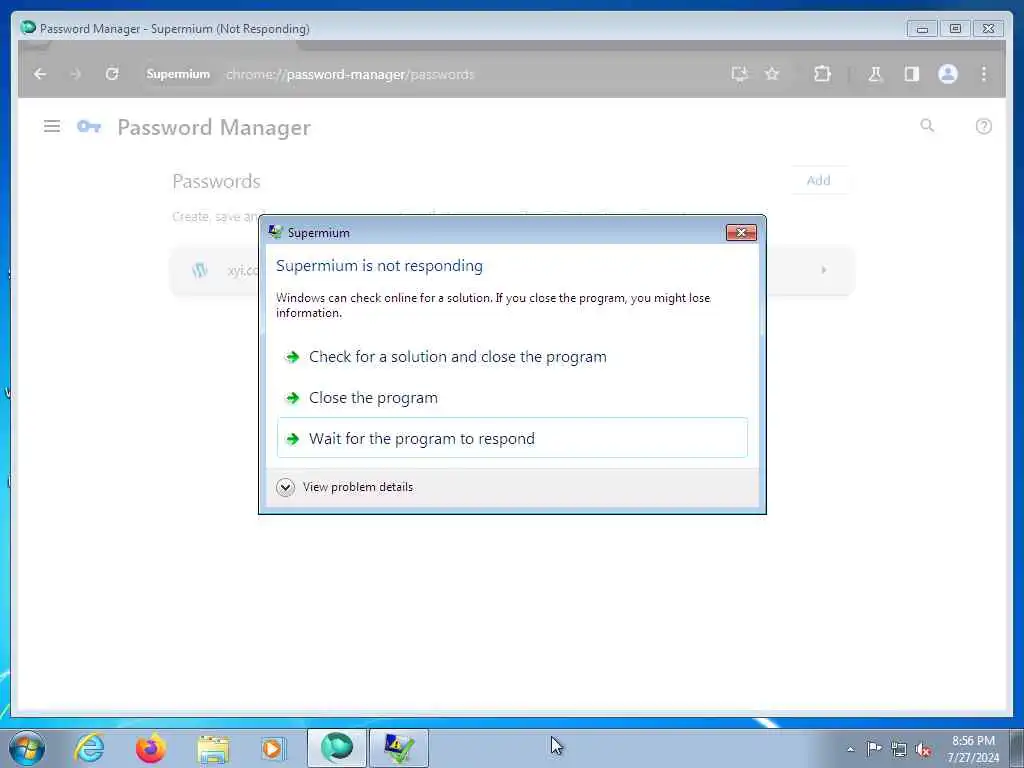
Task: Focus the chrome://password-manager address field
Action: click(x=350, y=74)
